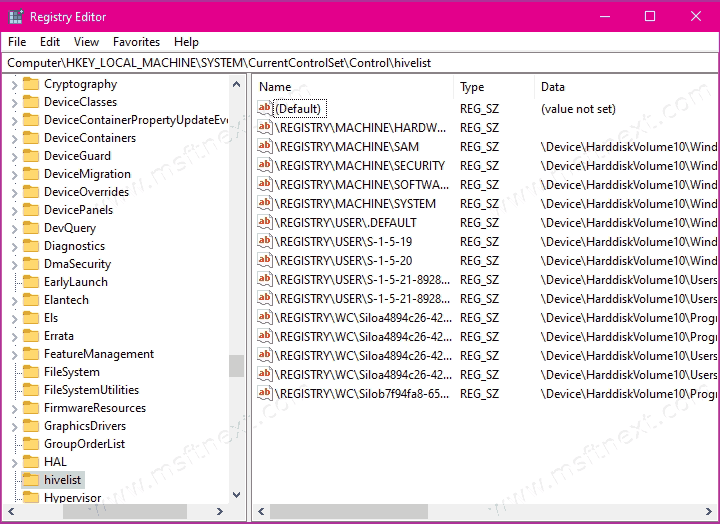The width and height of the screenshot is (720, 524).
Task: Click the HAL folder icon
Action: click(31, 462)
